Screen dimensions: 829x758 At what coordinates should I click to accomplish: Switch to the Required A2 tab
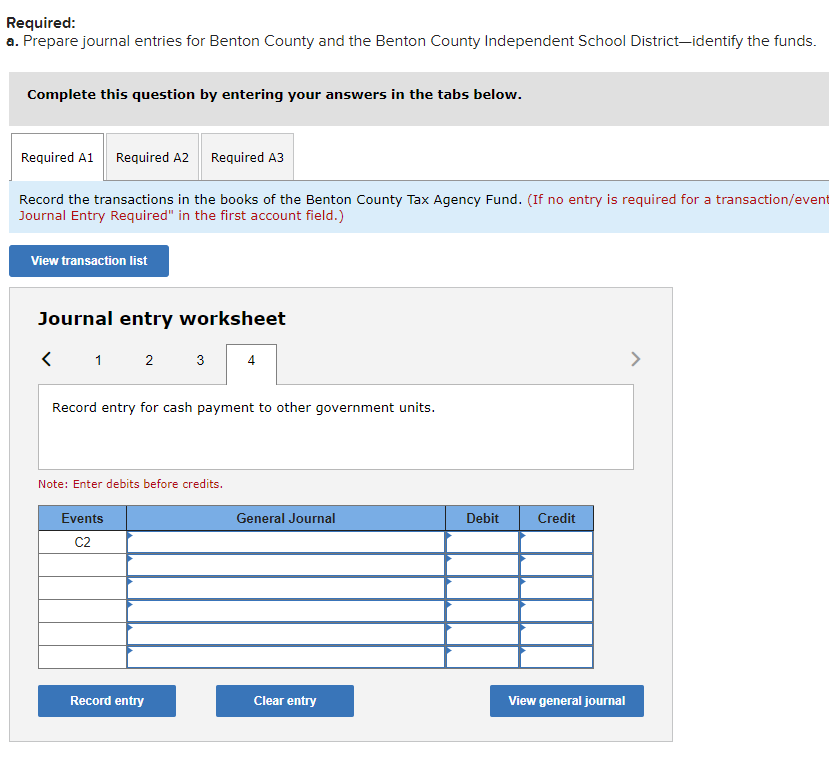coord(152,158)
